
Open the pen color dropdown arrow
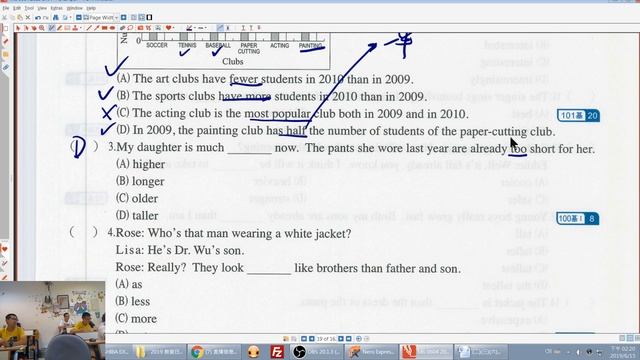[x=195, y=28]
